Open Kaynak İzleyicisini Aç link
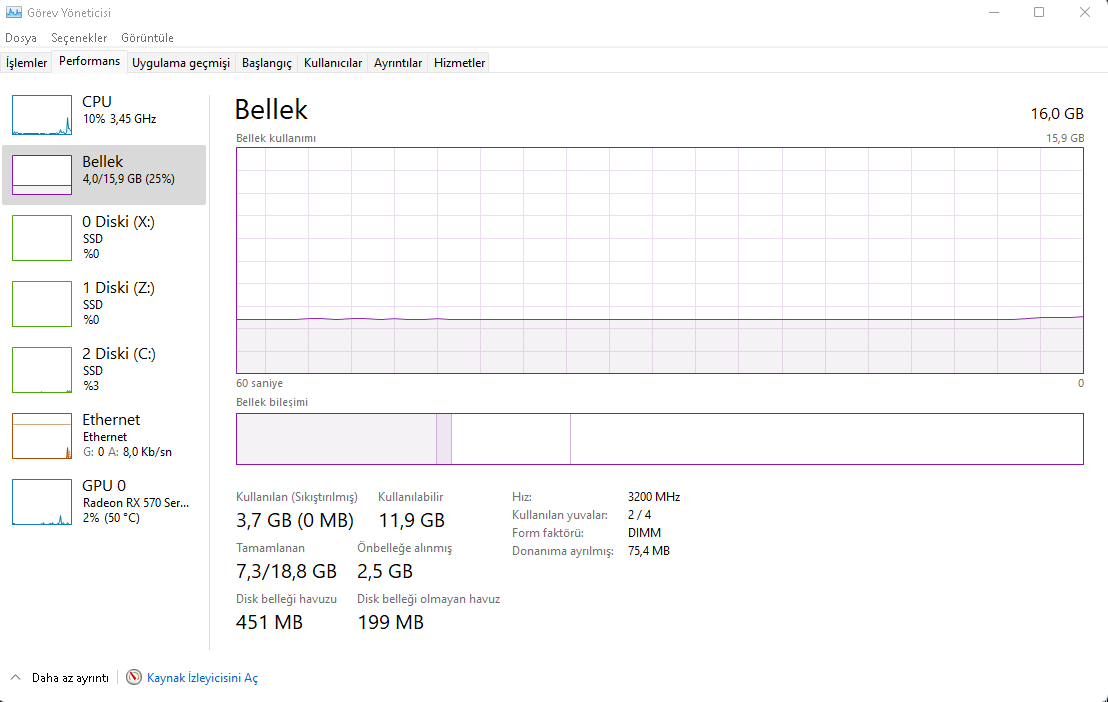The height and width of the screenshot is (702, 1108). [x=202, y=678]
